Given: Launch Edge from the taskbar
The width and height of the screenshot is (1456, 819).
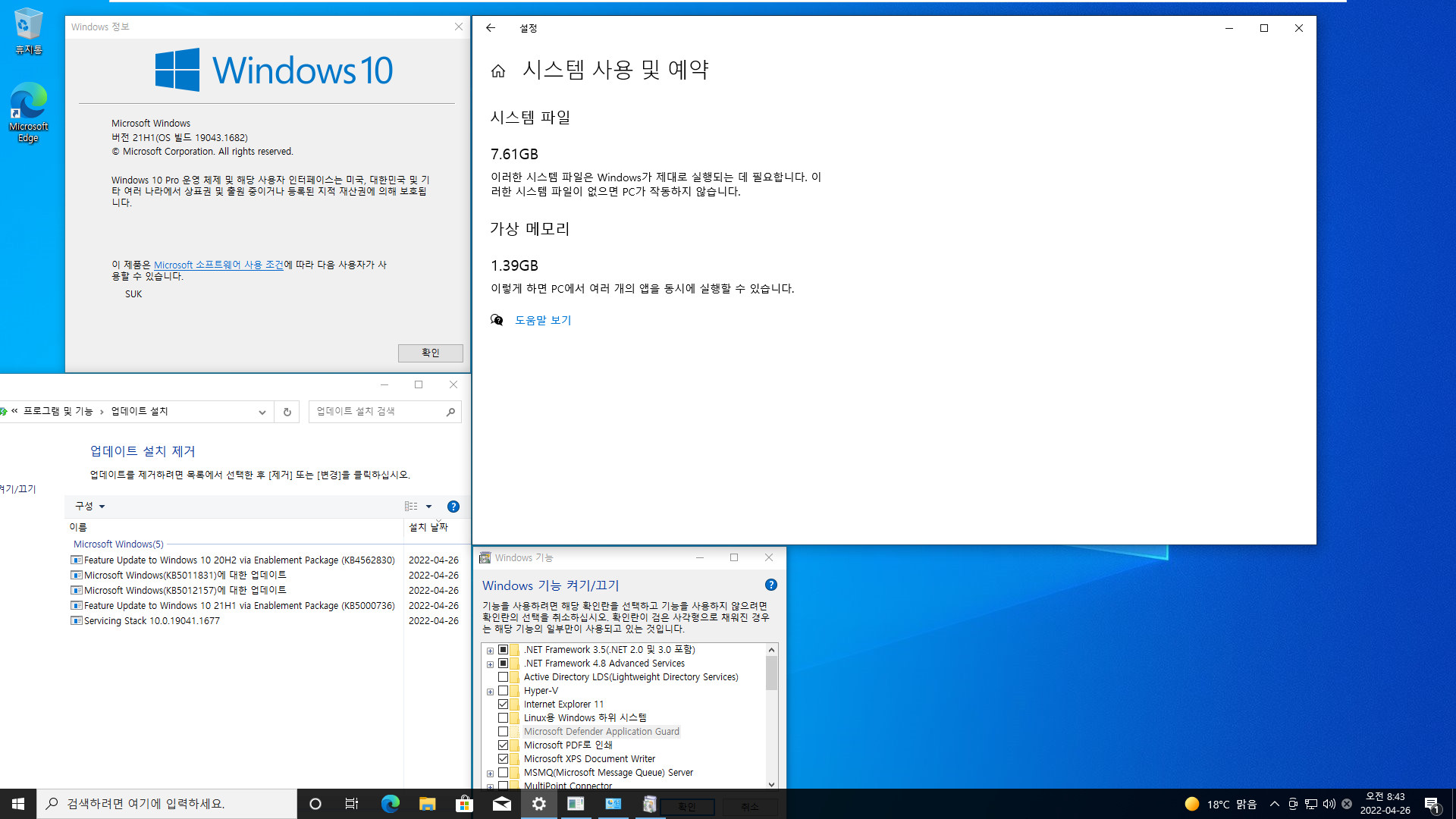Looking at the screenshot, I should point(390,804).
